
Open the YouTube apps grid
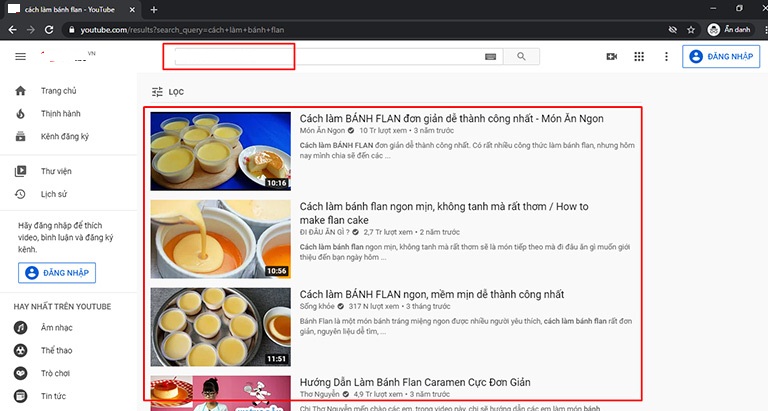639,57
